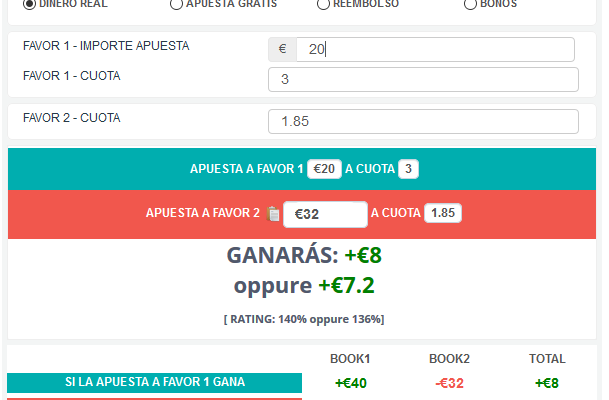Screen dimensions: 609x400
Task: Click the euro currency symbol addon
Action: pos(282,49)
